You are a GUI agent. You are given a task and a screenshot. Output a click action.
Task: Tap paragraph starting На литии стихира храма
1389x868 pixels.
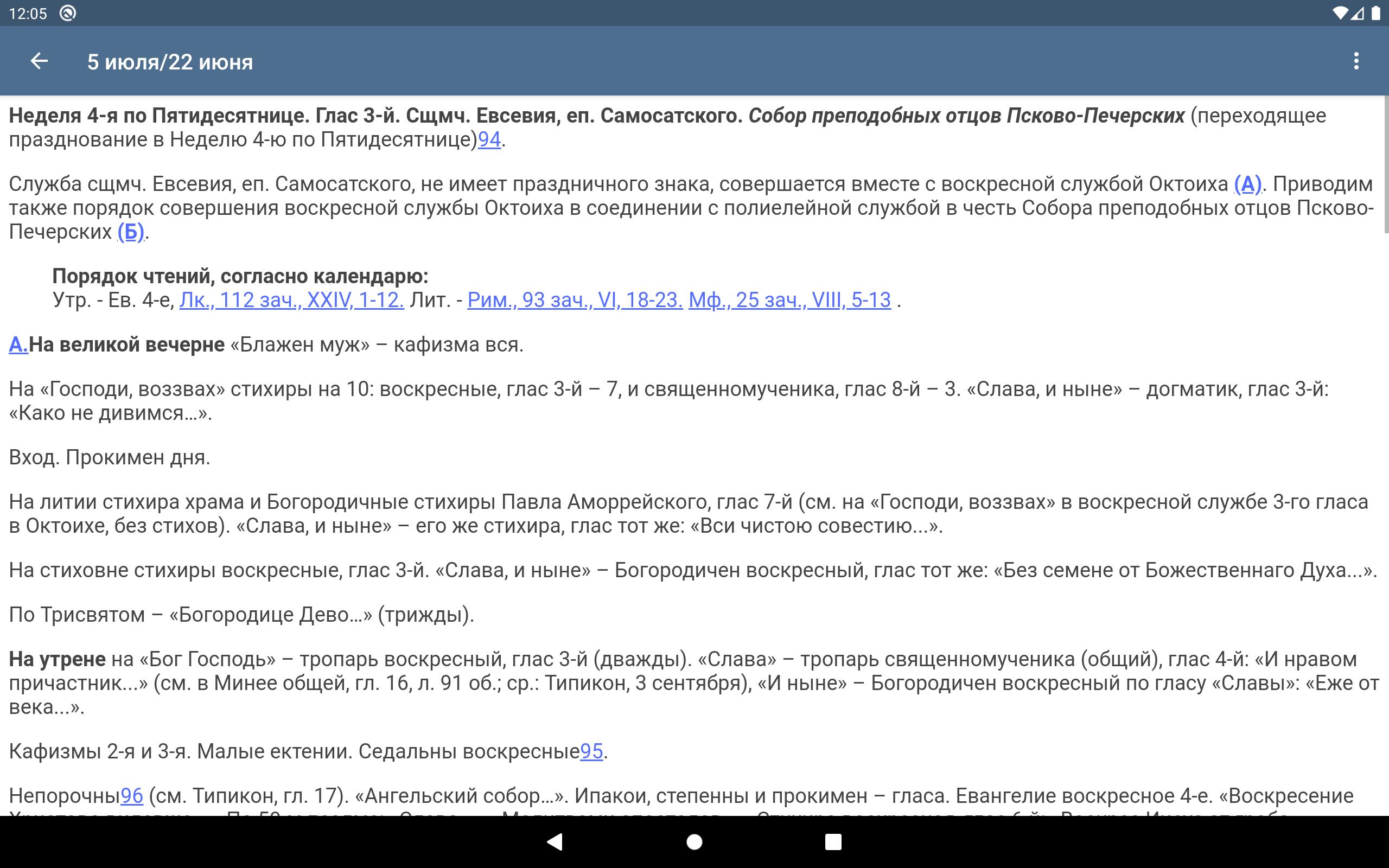689,514
